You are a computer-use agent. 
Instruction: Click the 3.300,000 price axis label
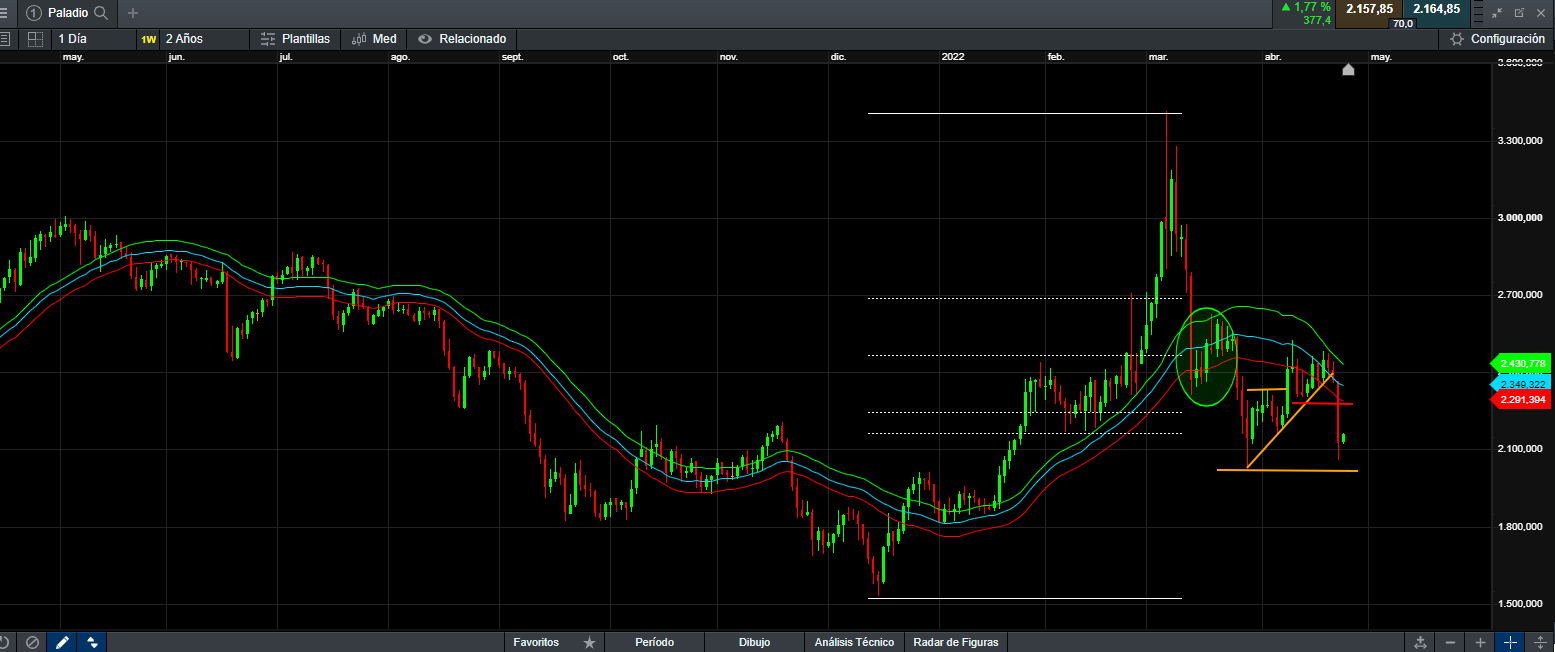pyautogui.click(x=1521, y=141)
